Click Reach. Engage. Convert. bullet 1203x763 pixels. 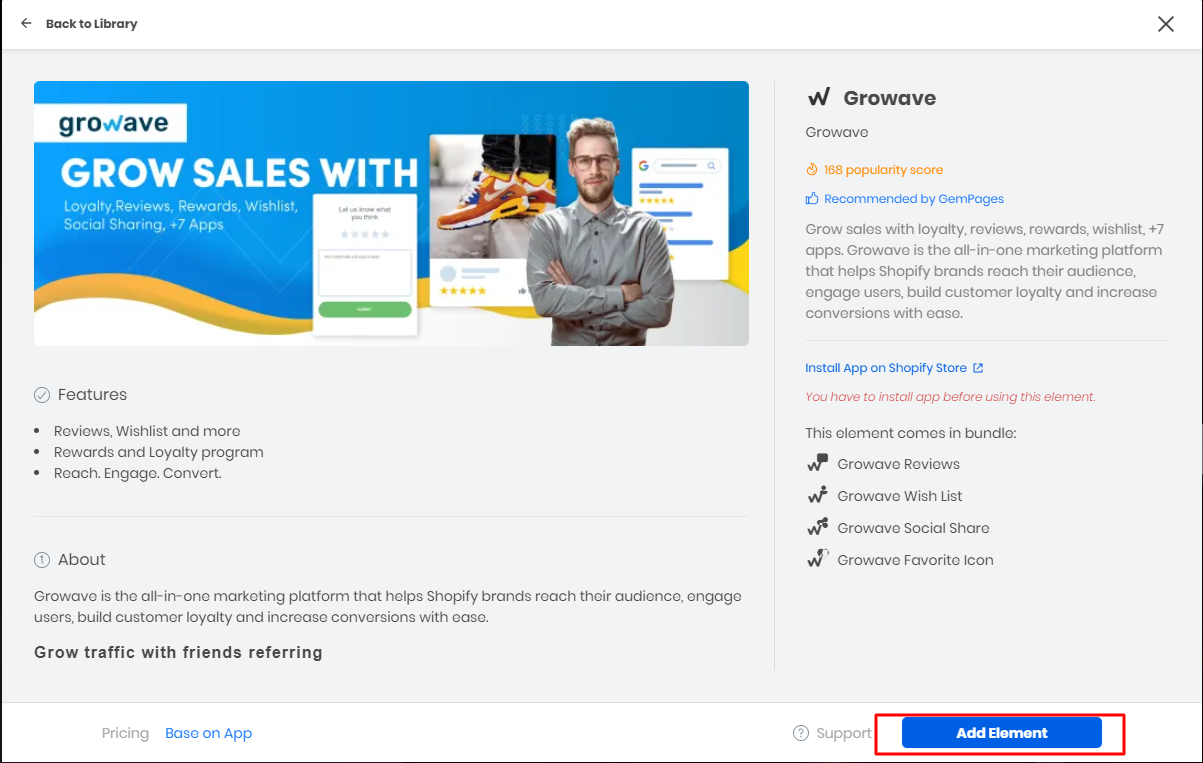[137, 473]
